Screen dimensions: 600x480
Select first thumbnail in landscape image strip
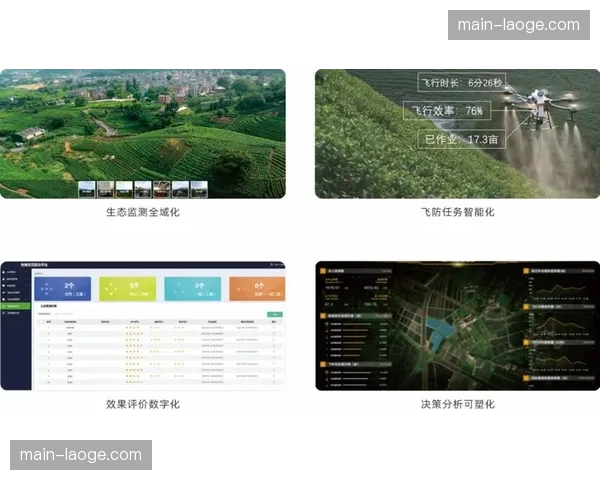[x=86, y=189]
